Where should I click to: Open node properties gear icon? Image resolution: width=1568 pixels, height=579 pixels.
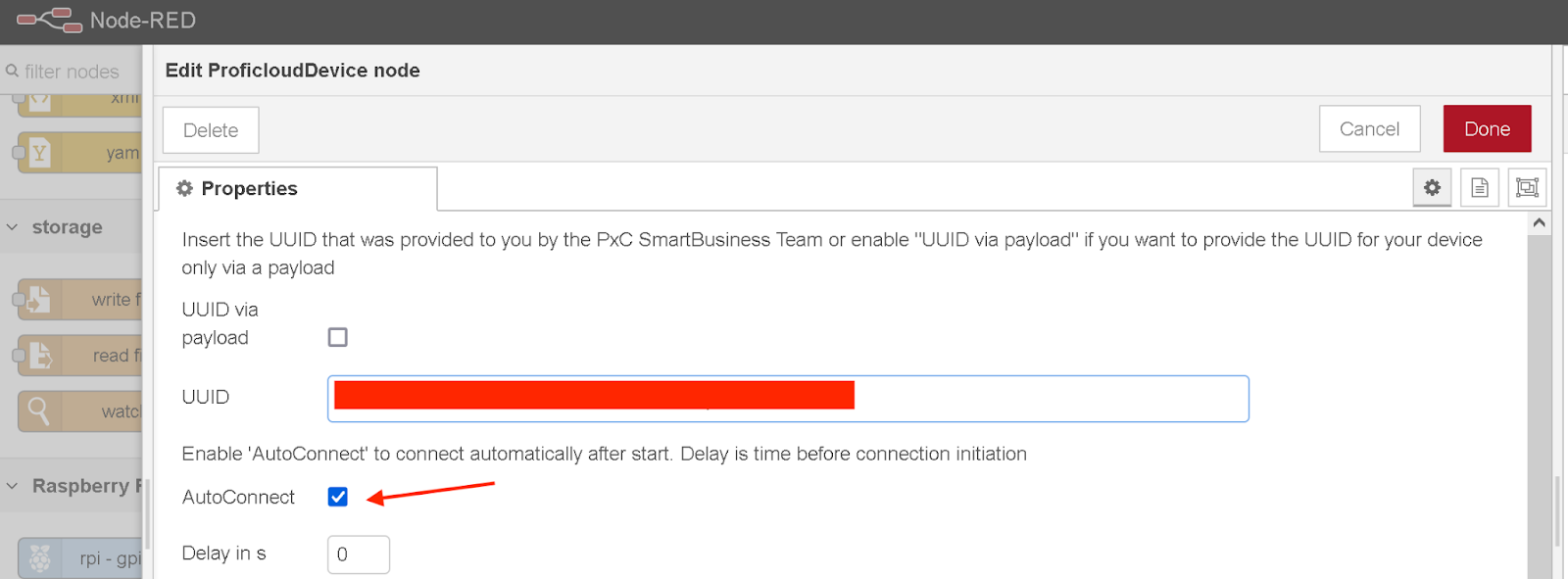coord(1432,187)
